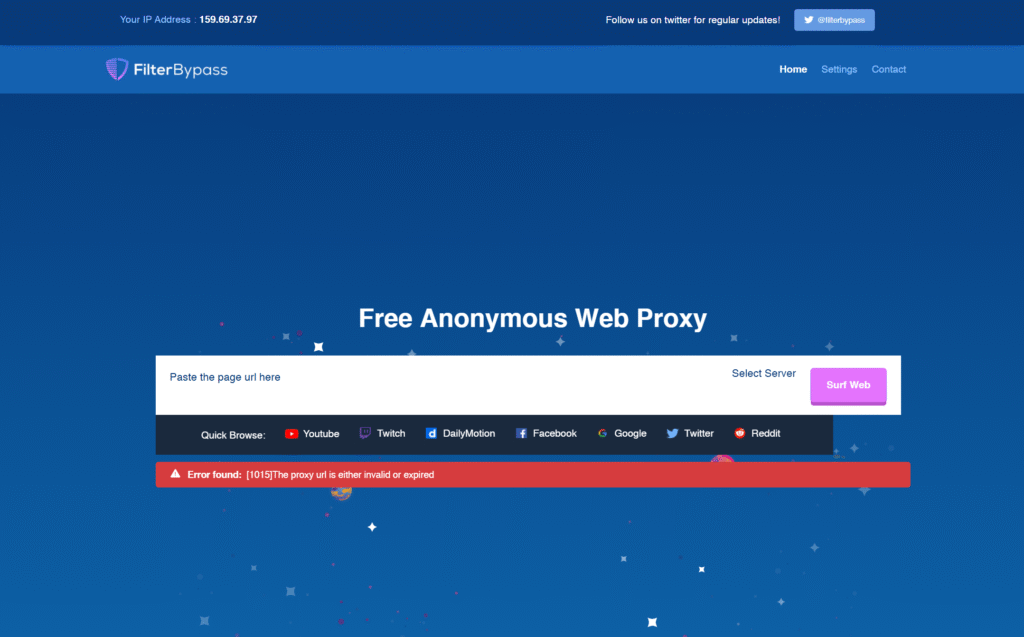1024x637 pixels.
Task: Go to the Home menu item
Action: 793,69
